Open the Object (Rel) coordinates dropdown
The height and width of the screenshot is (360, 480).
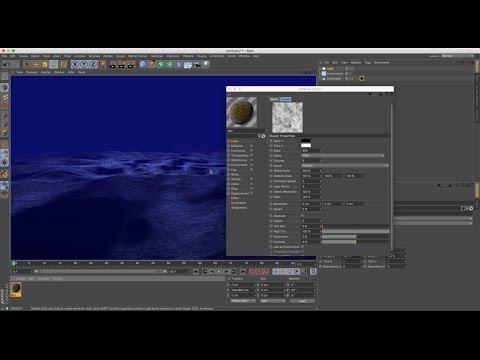[243, 301]
